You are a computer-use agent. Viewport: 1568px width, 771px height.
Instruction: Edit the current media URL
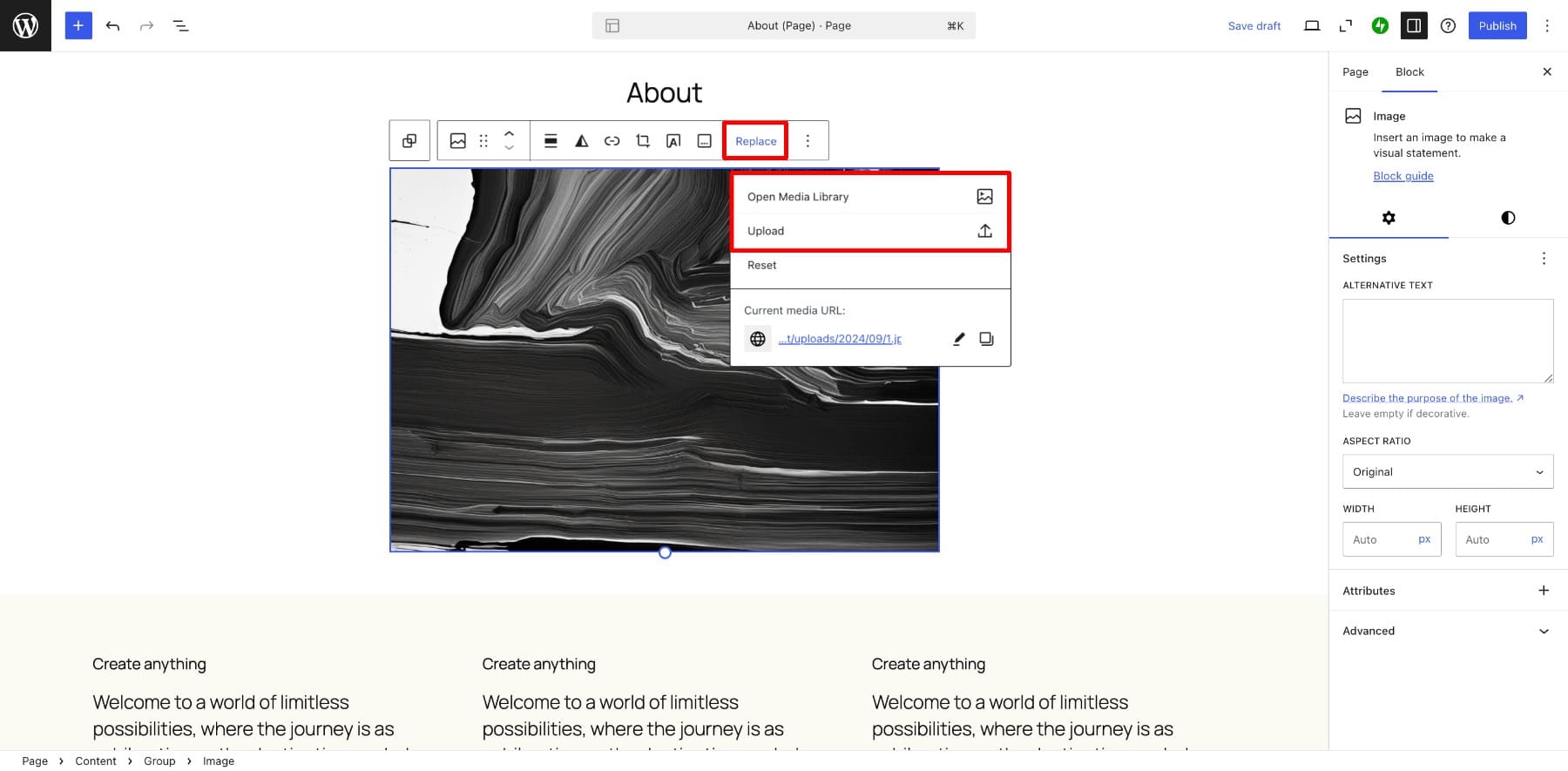pos(958,339)
